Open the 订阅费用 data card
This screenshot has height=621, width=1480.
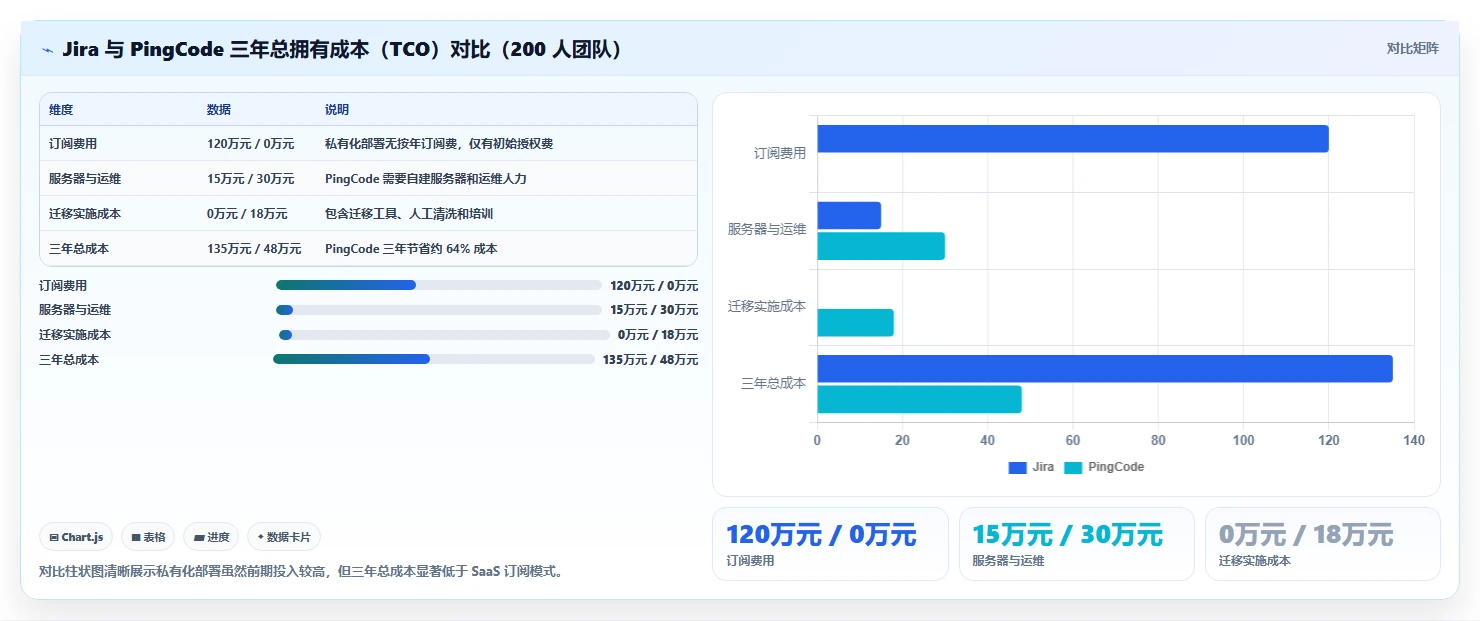(830, 544)
